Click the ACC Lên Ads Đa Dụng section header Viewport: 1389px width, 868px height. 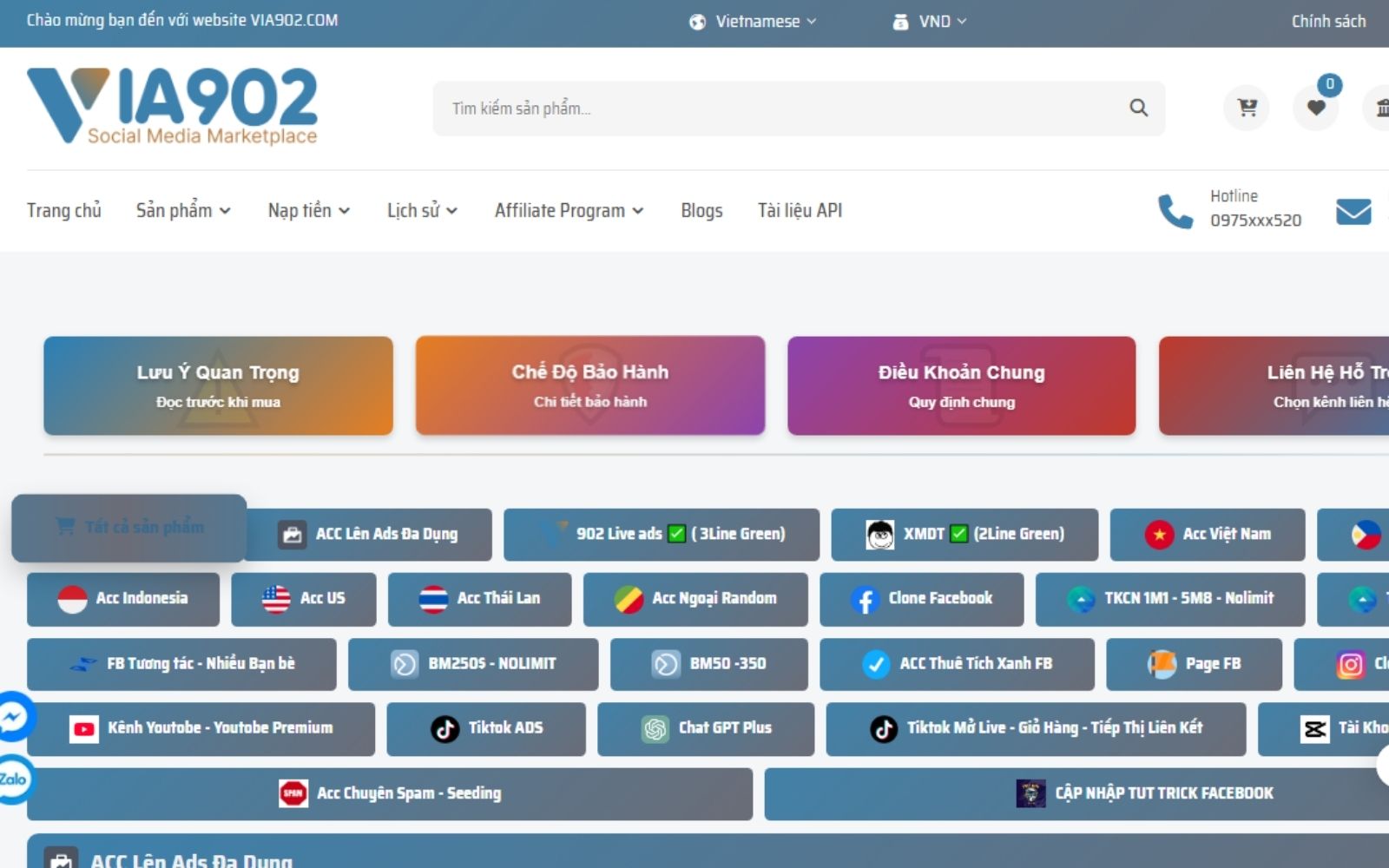point(708,852)
